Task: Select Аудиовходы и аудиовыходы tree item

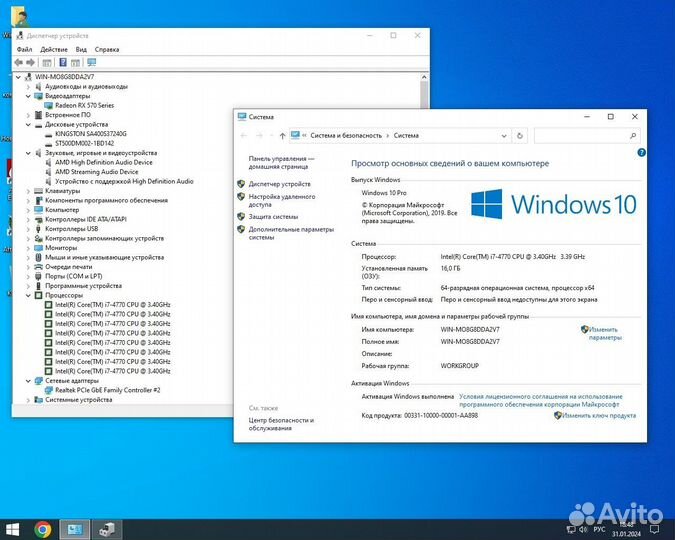Action: coord(86,87)
